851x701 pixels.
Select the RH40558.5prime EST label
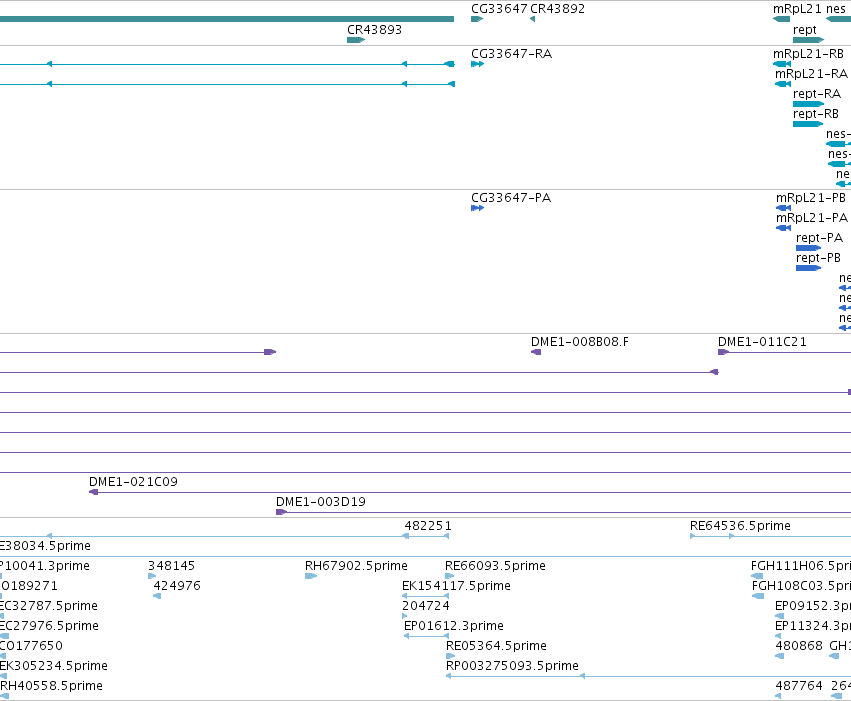click(51, 686)
